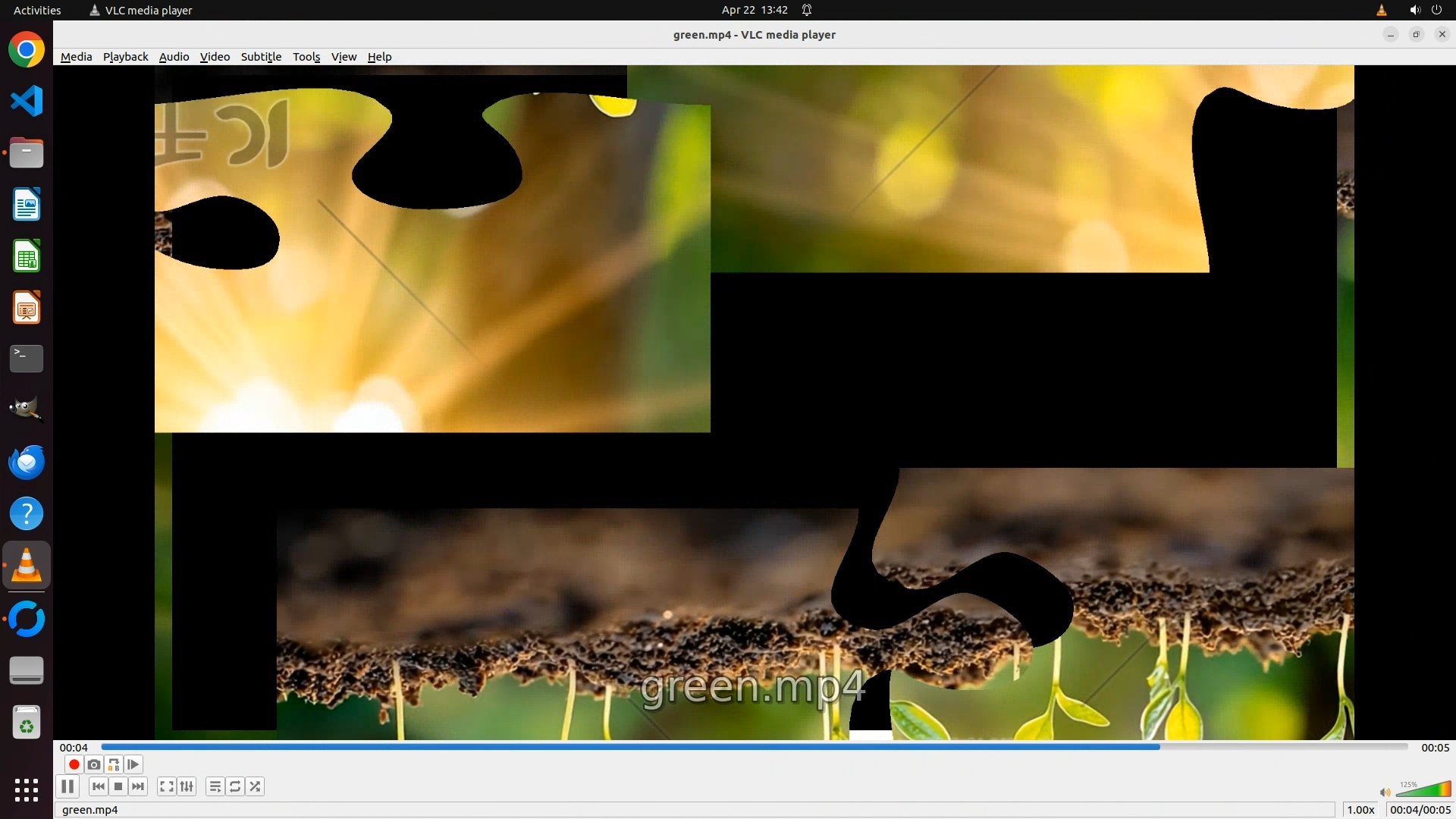The image size is (1456, 819).
Task: Open the Media menu
Action: 76,57
